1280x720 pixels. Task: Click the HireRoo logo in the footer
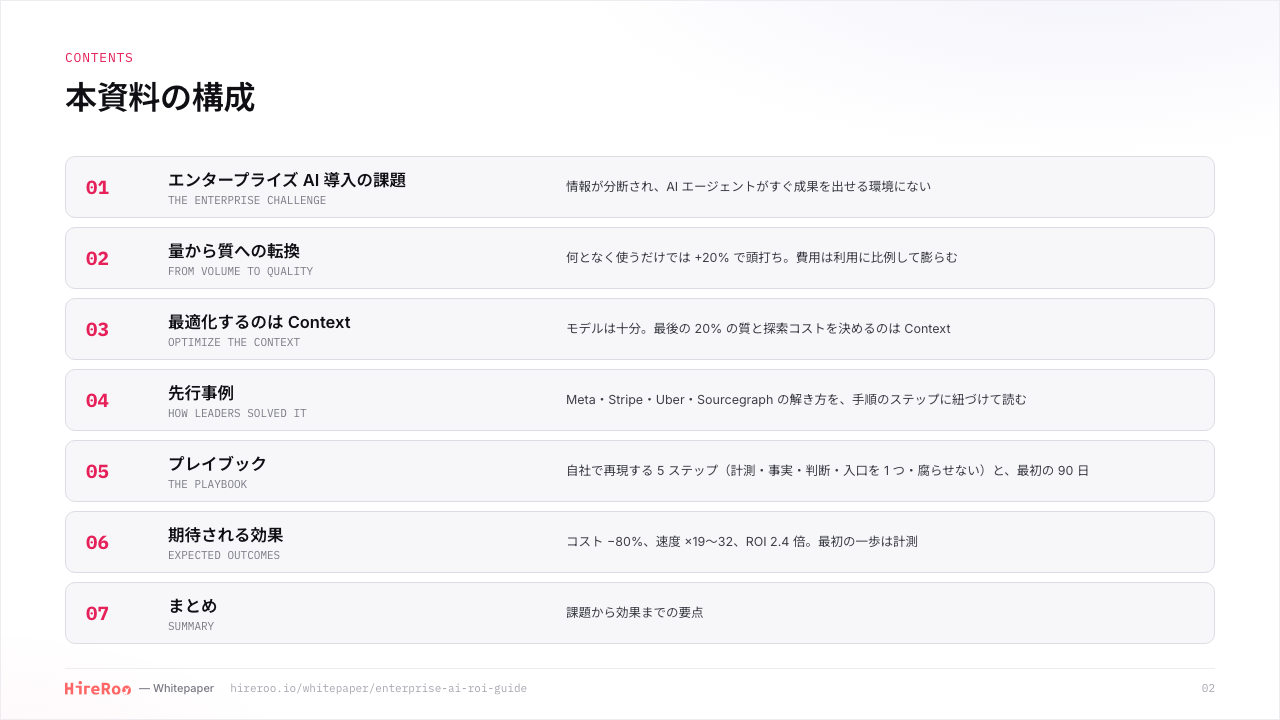pyautogui.click(x=98, y=688)
